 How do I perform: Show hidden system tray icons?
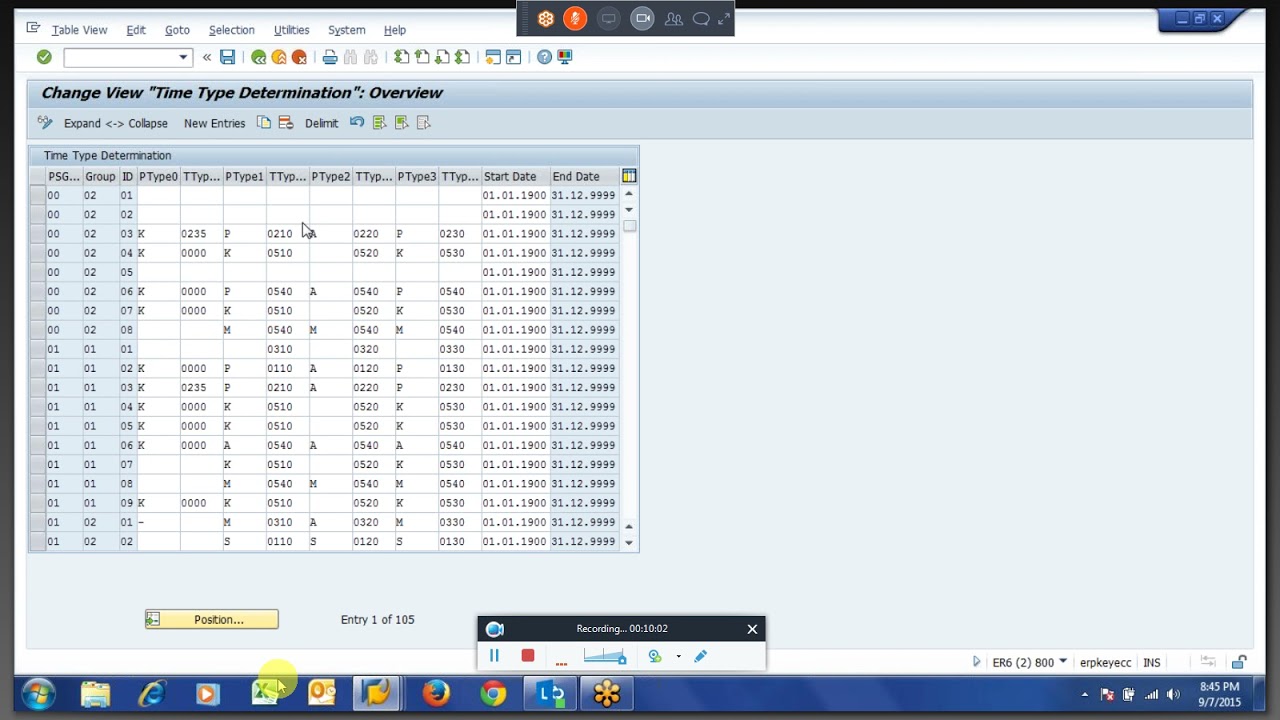(x=1085, y=694)
